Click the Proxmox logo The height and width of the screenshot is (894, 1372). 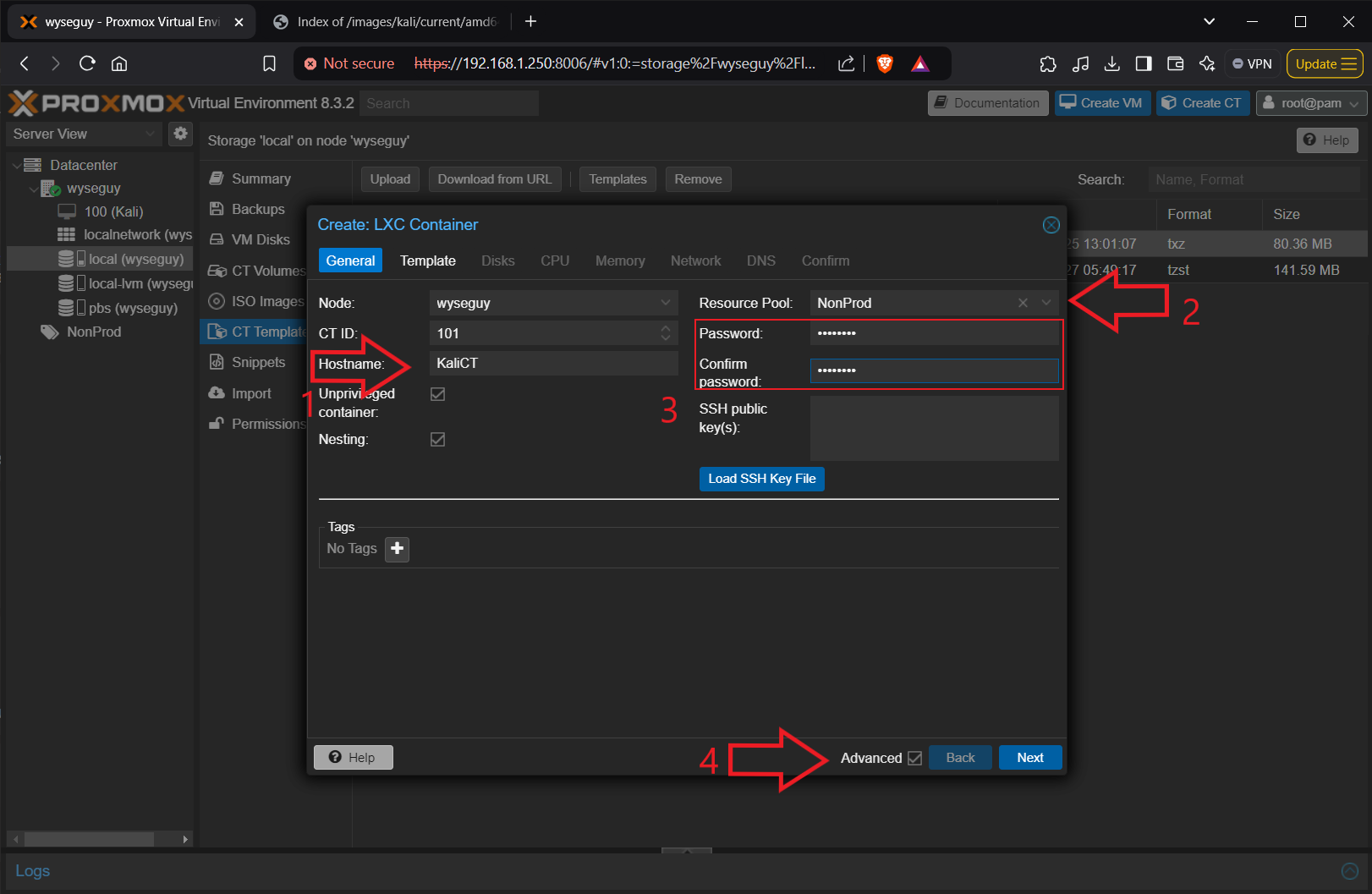click(x=96, y=103)
